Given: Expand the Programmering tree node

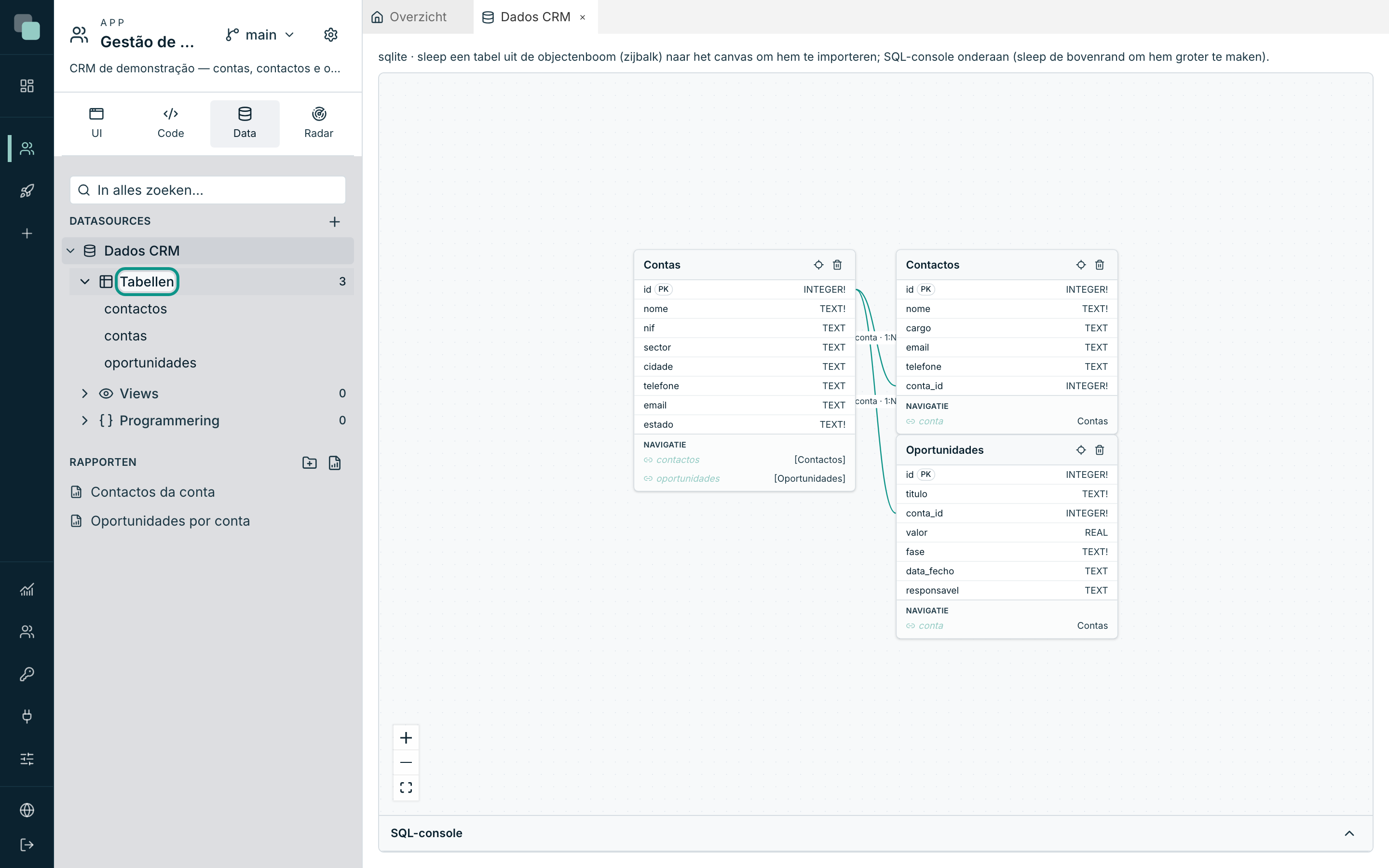Looking at the screenshot, I should [x=85, y=420].
